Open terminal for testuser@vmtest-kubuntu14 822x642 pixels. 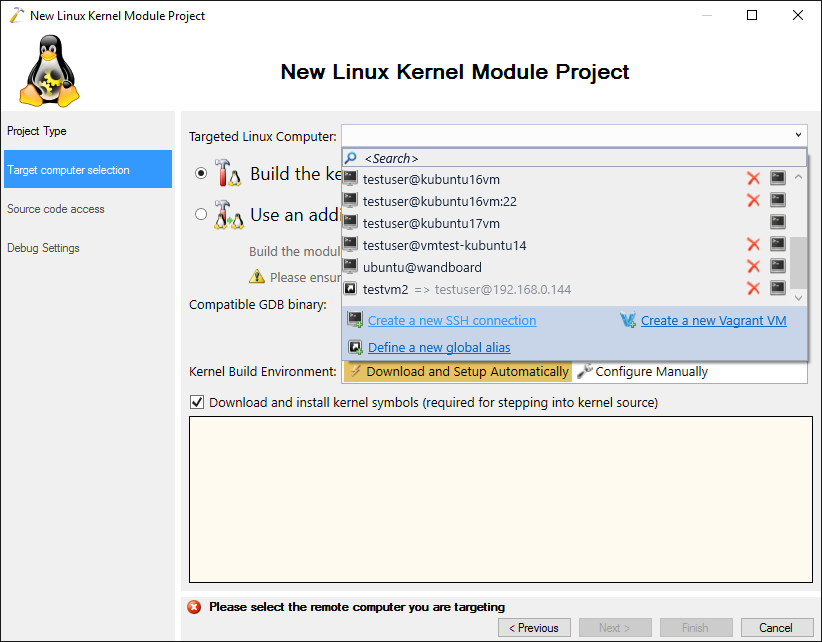pyautogui.click(x=778, y=244)
